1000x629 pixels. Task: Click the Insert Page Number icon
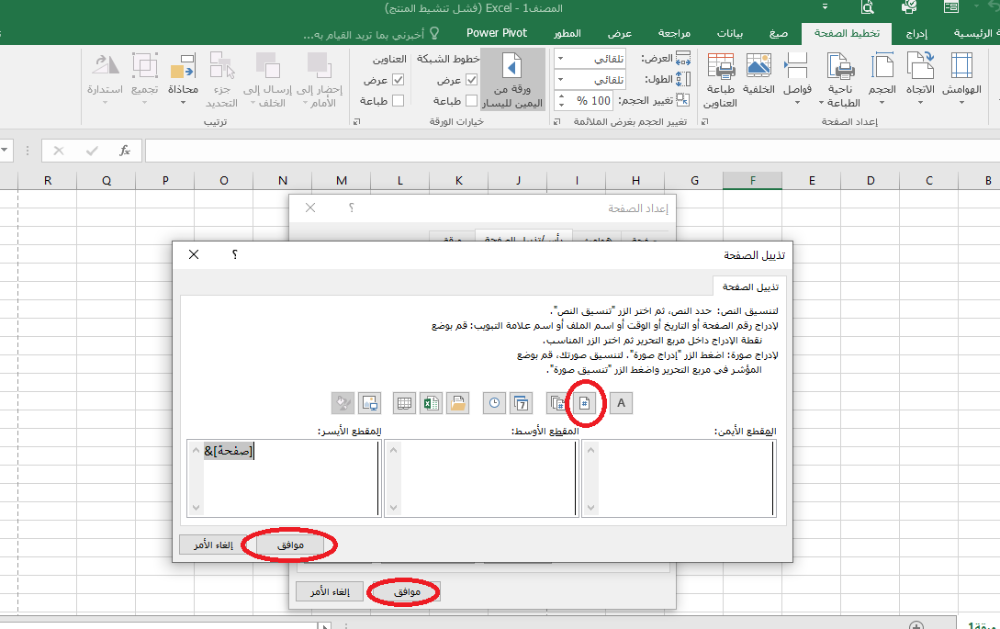click(x=585, y=404)
